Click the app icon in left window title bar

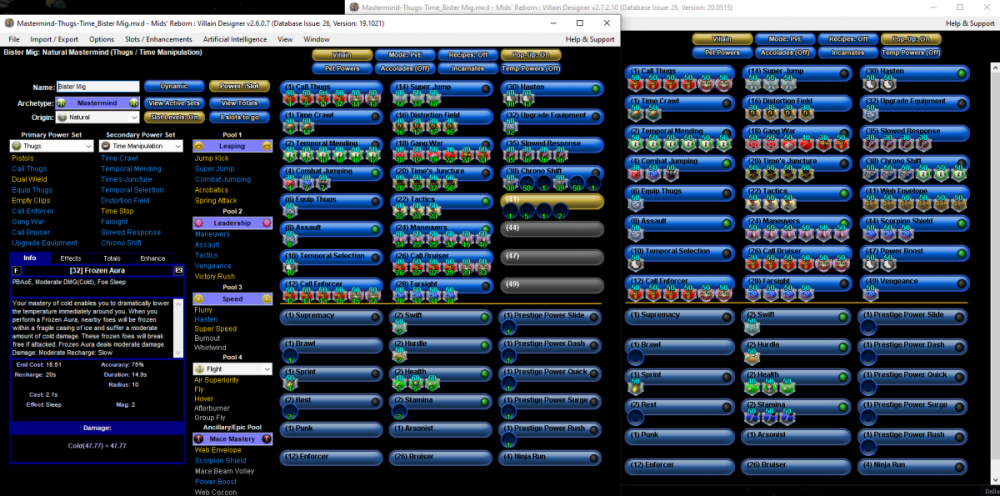tap(9, 24)
